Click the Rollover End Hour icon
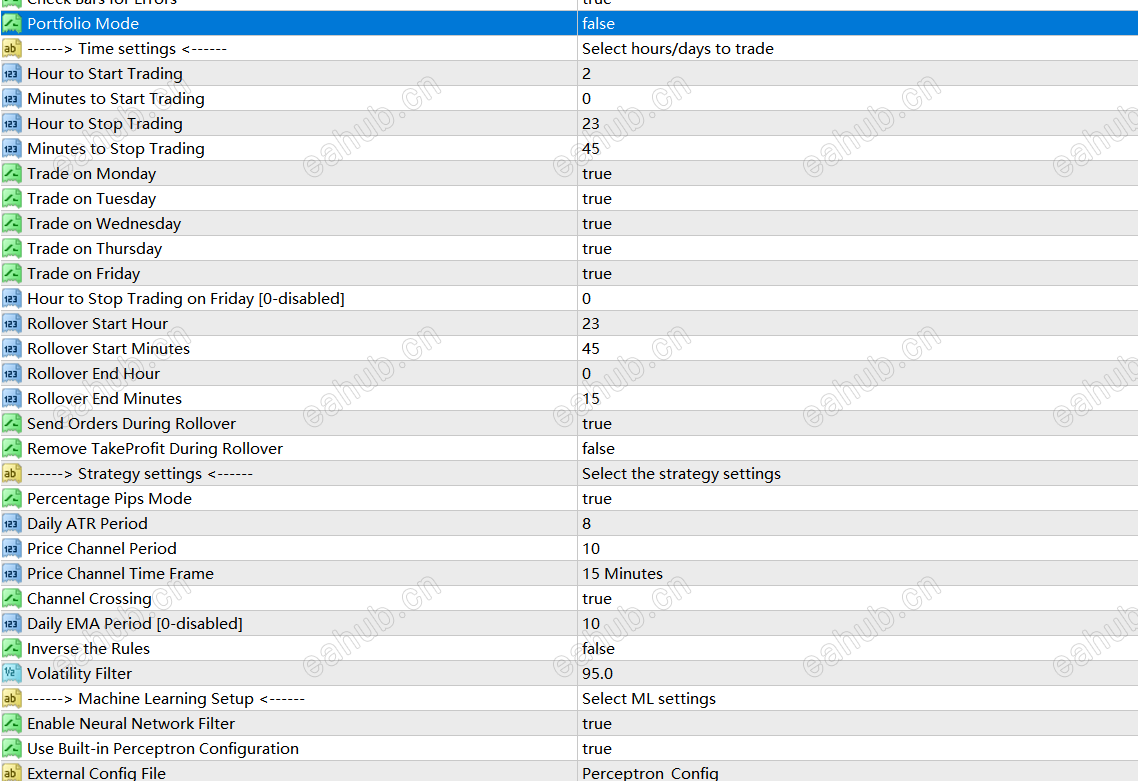This screenshot has width=1138, height=781. 12,374
